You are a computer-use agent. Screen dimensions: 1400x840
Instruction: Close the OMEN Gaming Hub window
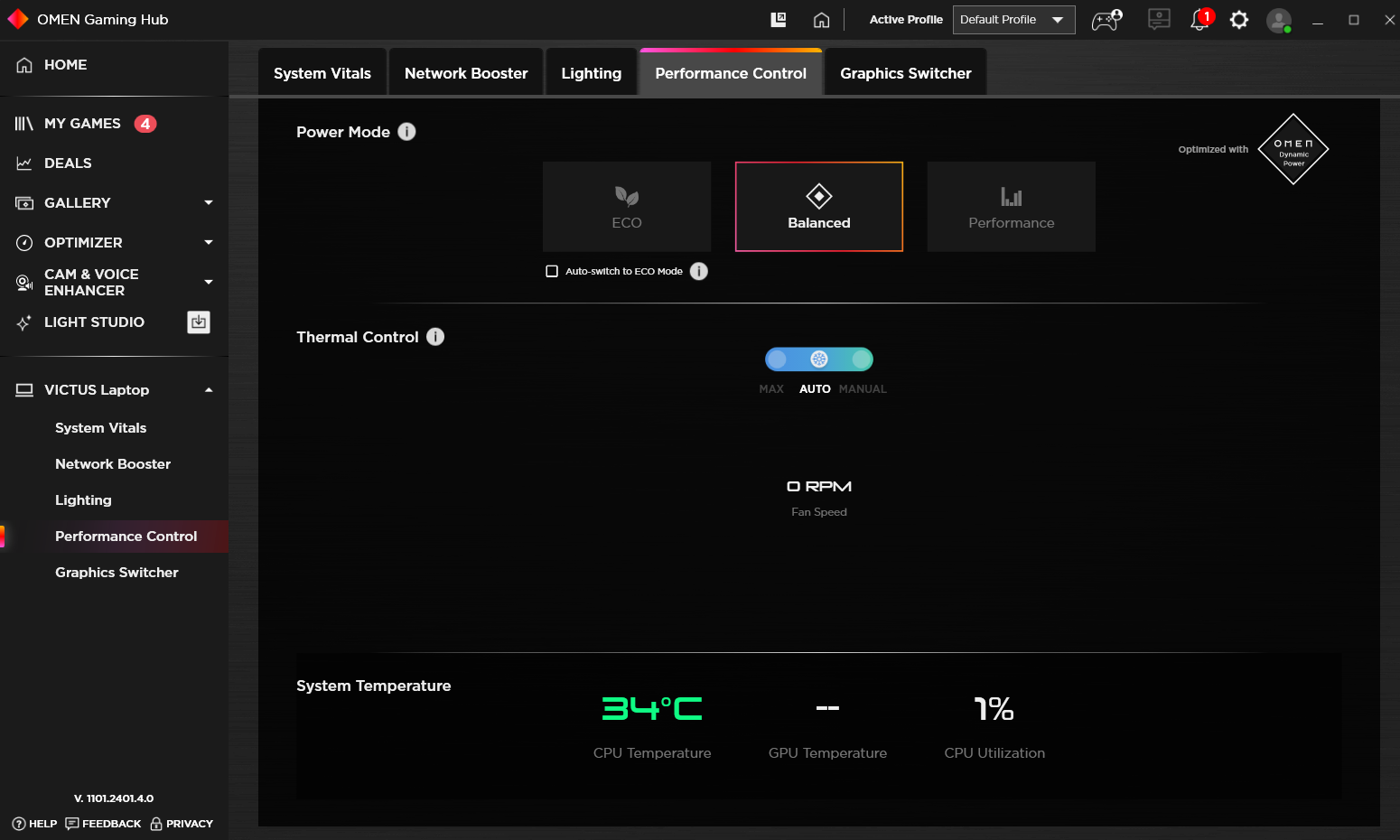click(x=1389, y=20)
